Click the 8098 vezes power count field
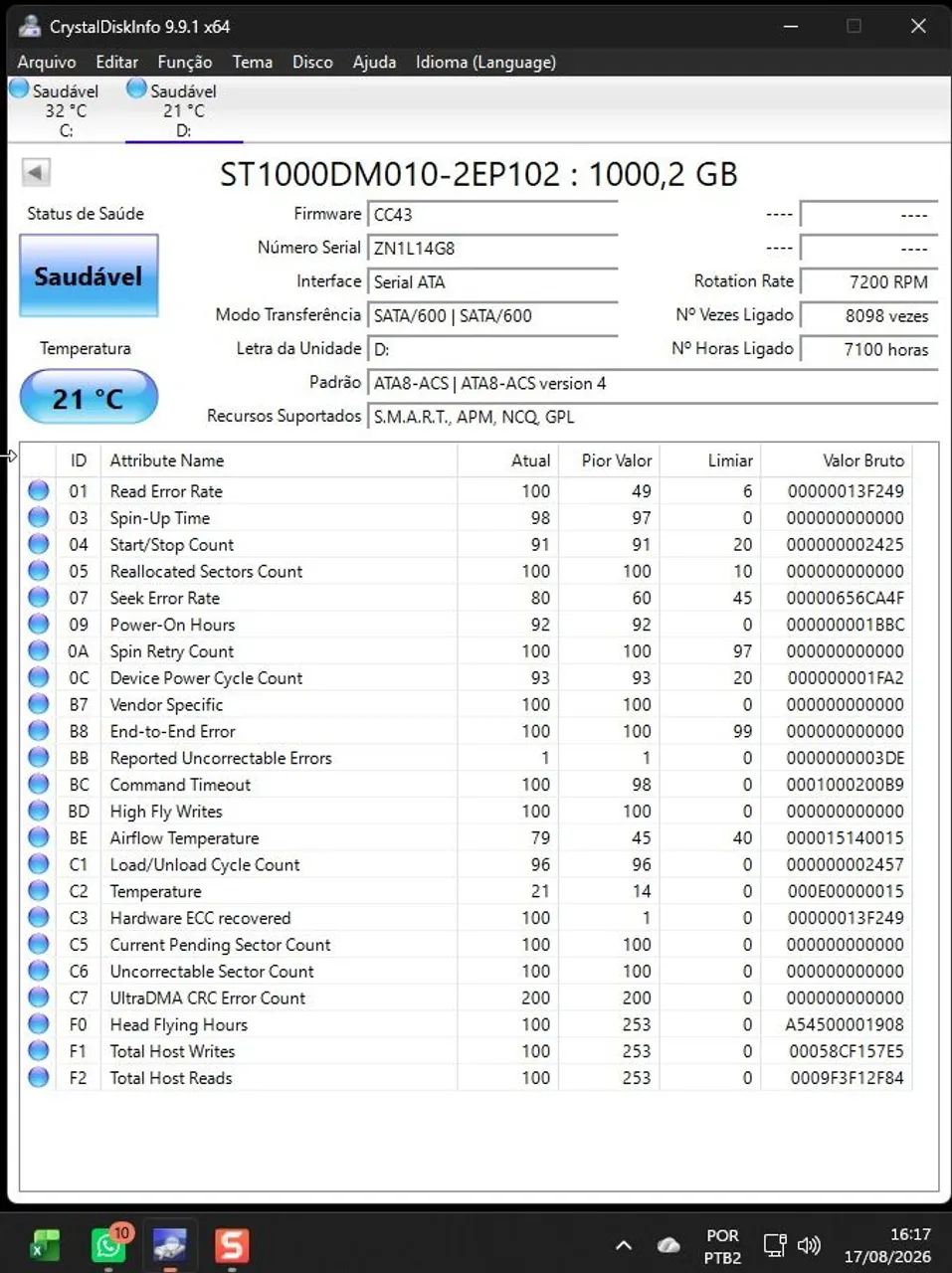 [868, 315]
